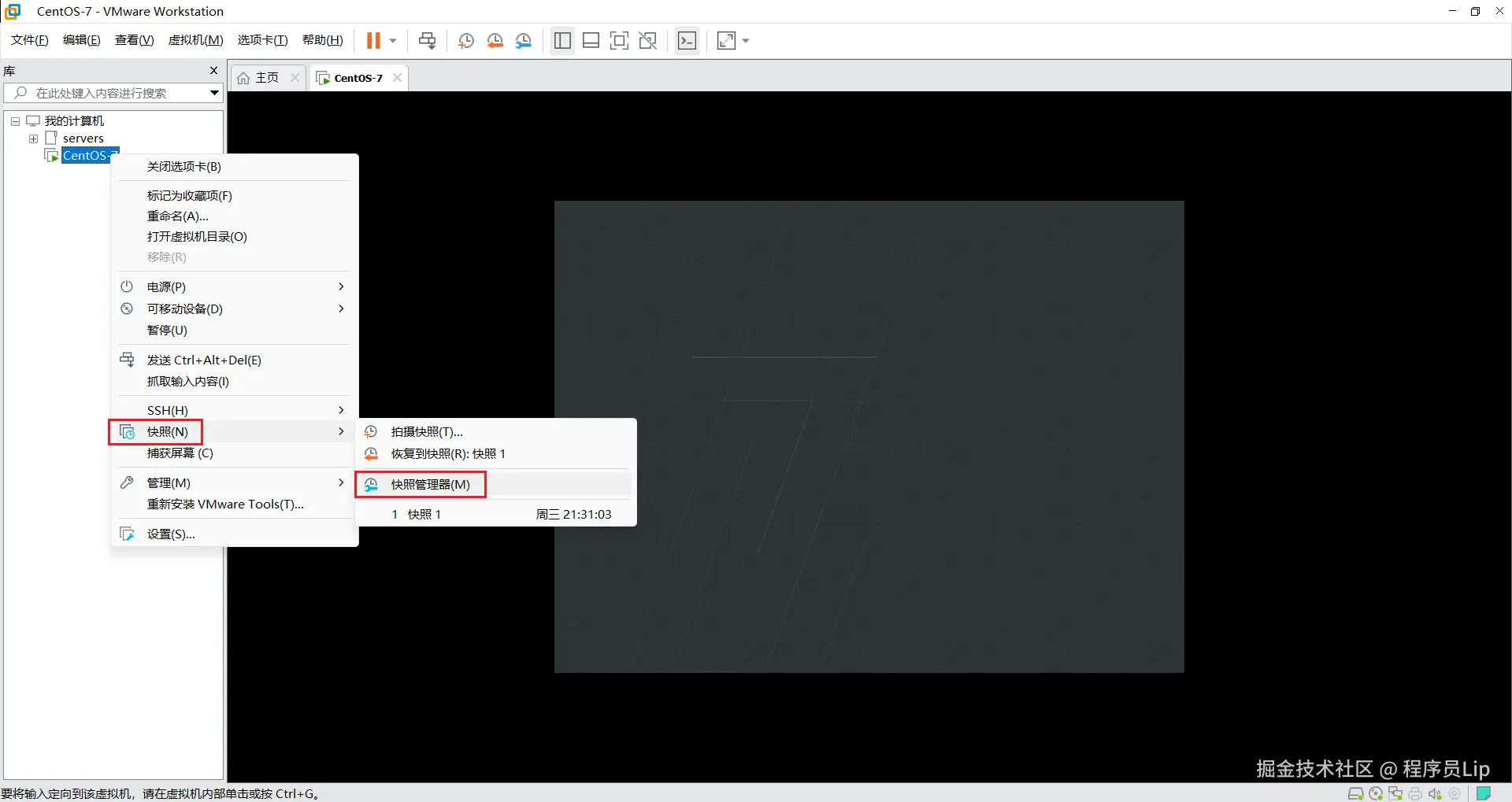Choose 暂停(U) in context menu
Image resolution: width=1512 pixels, height=802 pixels.
pyautogui.click(x=235, y=330)
